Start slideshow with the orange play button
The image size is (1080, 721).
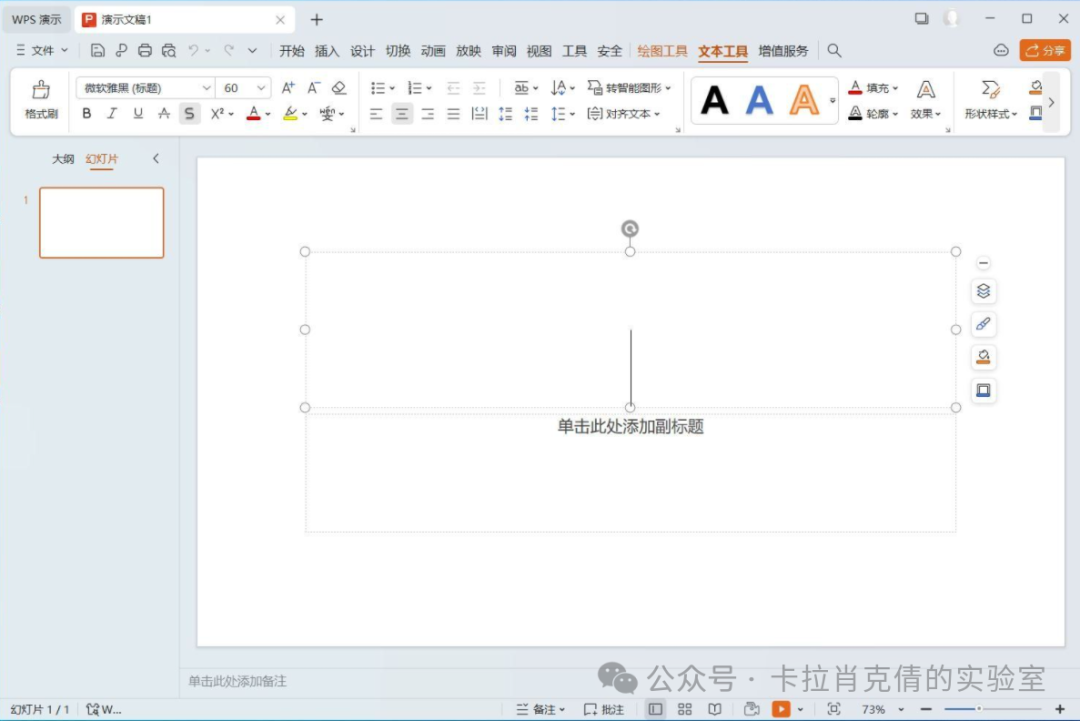point(780,709)
